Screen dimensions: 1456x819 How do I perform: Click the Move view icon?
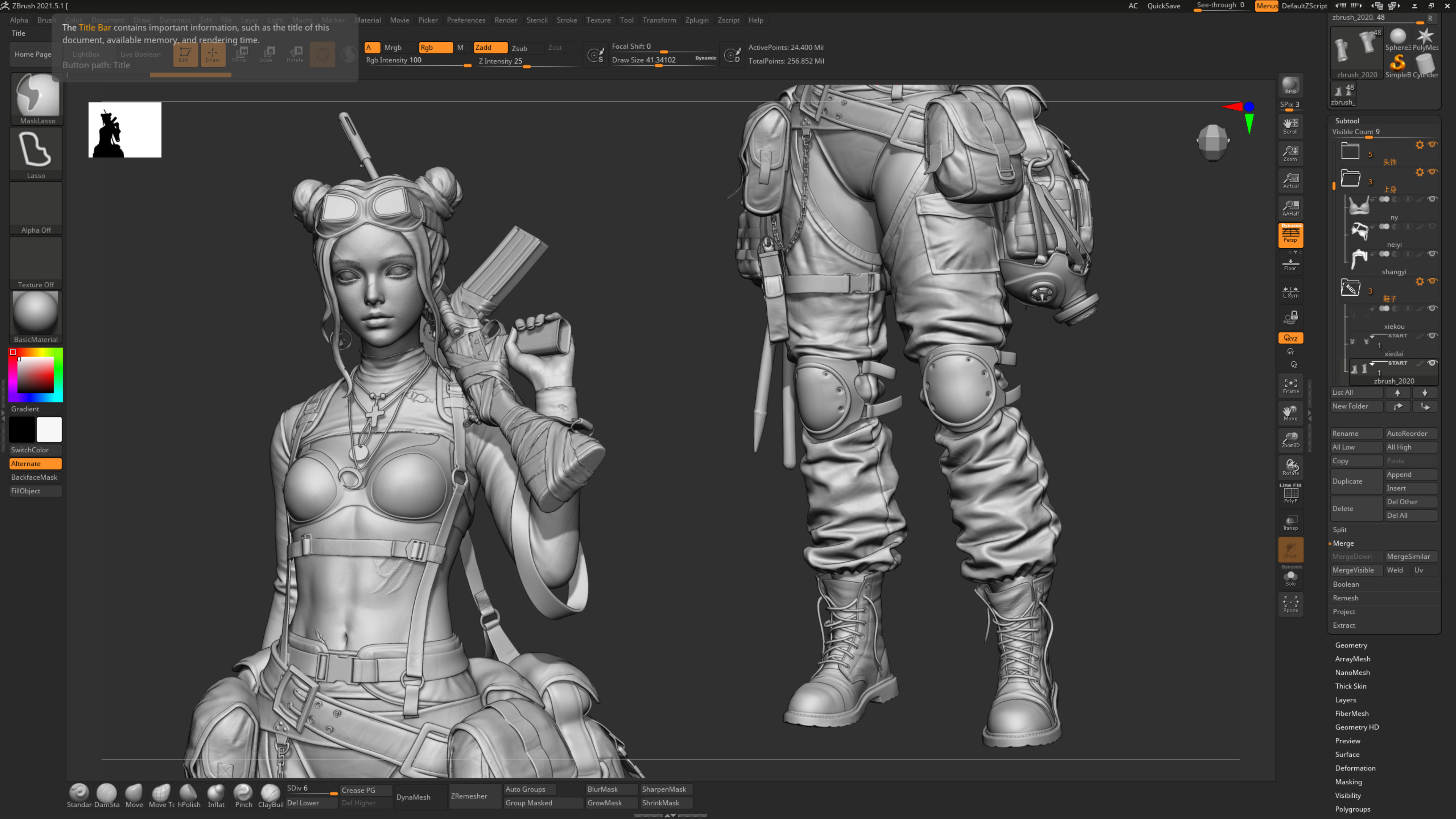[x=1290, y=413]
